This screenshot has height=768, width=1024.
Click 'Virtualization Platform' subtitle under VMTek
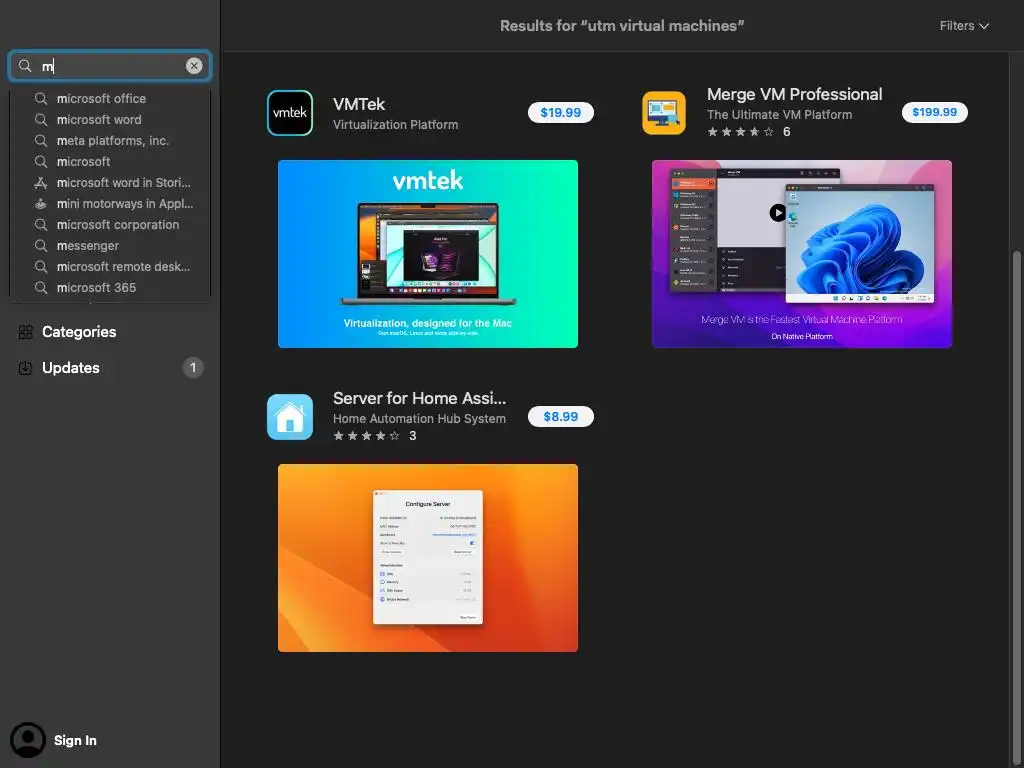(x=395, y=125)
